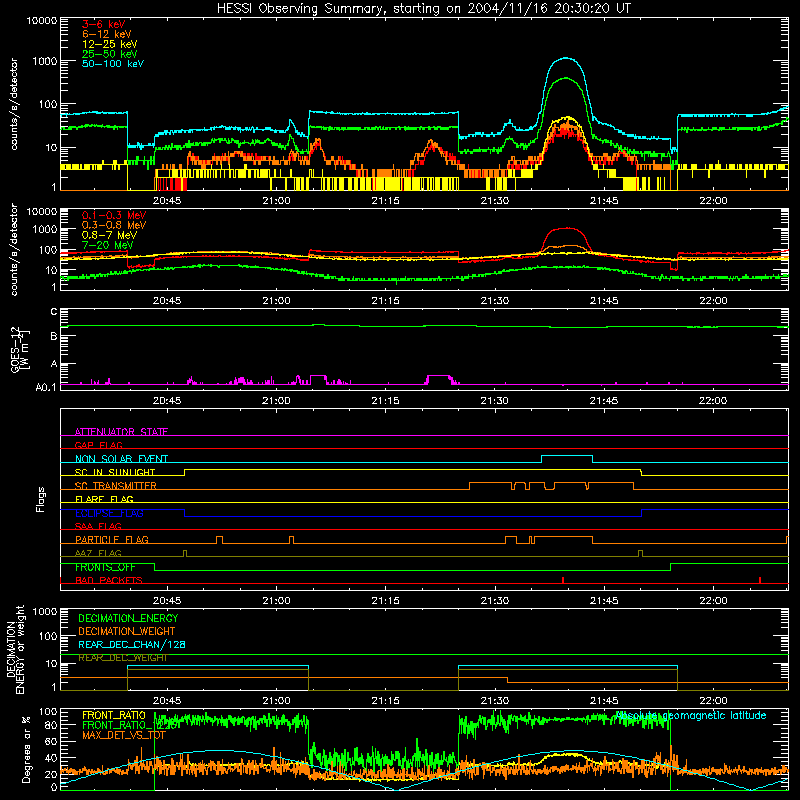The height and width of the screenshot is (800, 800).
Task: Click the DECIMATION_ENERGY legend label
Action: [x=128, y=618]
